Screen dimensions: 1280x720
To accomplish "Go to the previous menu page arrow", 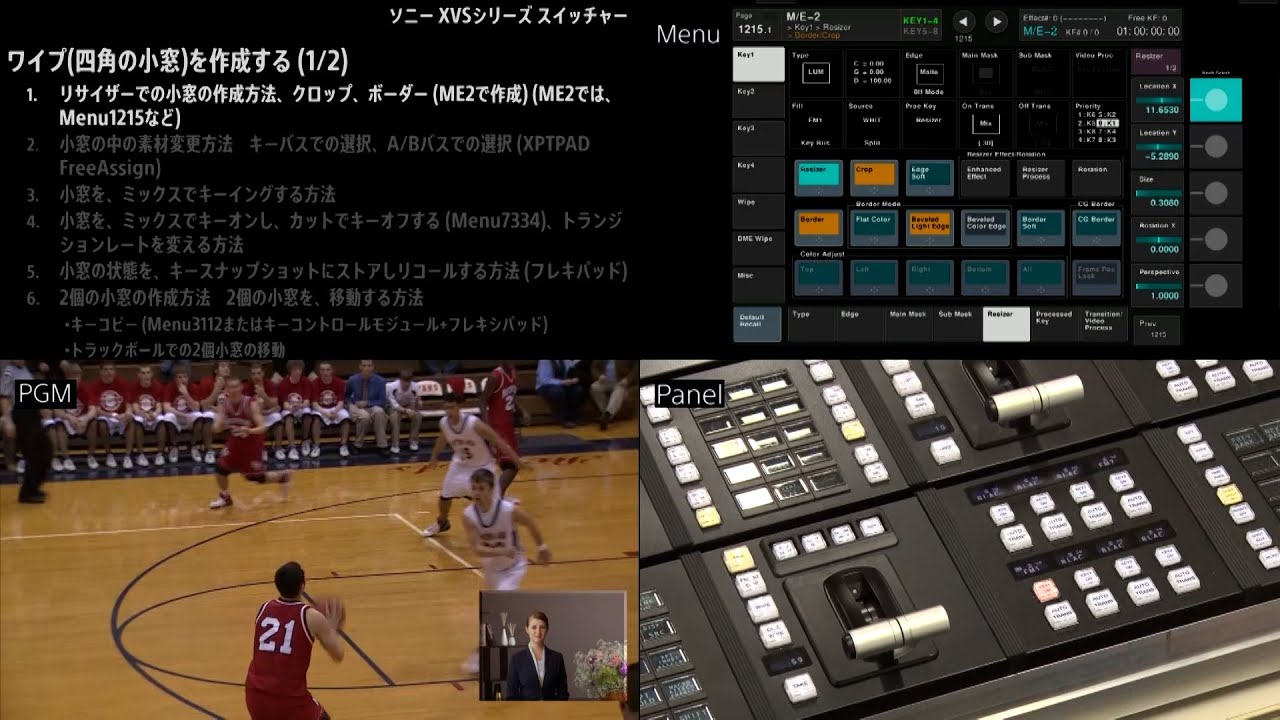I will tap(963, 21).
